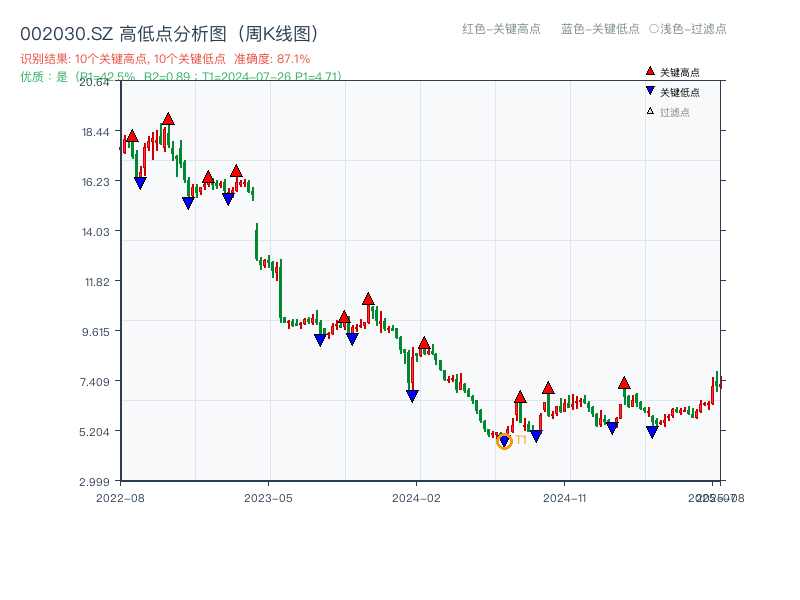Image resolution: width=800 pixels, height=600 pixels.
Task: Click the blue 关键低点 legend triangle icon
Action: (650, 91)
